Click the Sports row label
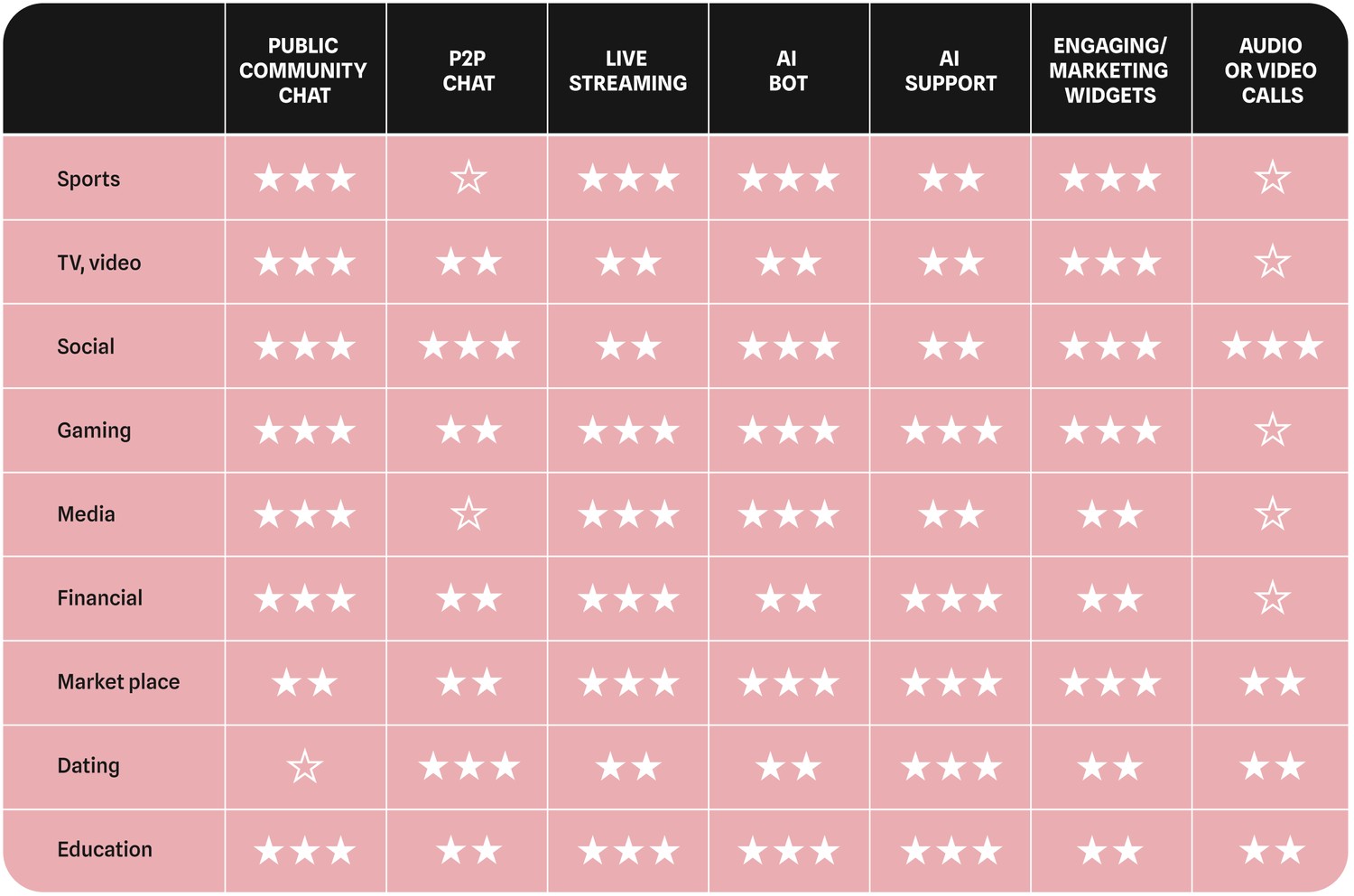This screenshot has height=896, width=1354. coord(88,179)
